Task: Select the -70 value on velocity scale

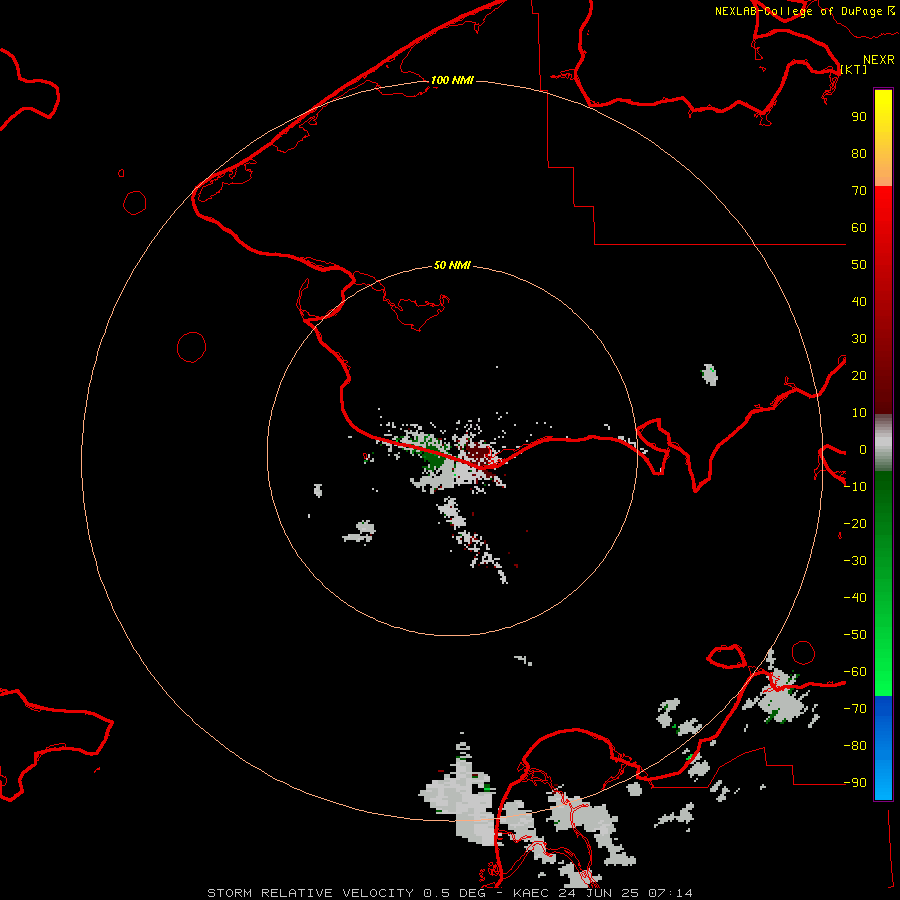Action: (855, 709)
